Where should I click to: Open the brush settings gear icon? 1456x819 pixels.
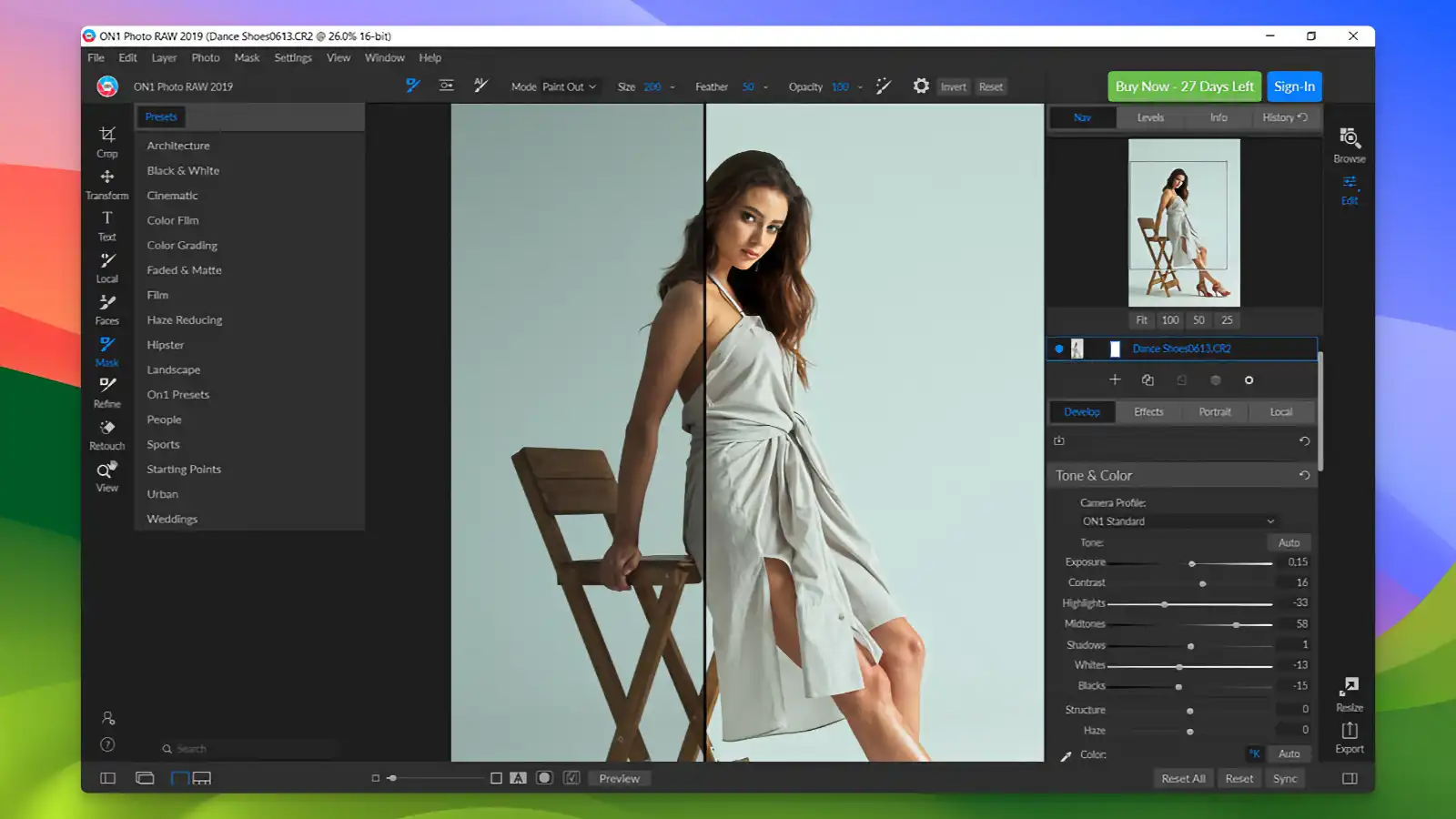(921, 86)
